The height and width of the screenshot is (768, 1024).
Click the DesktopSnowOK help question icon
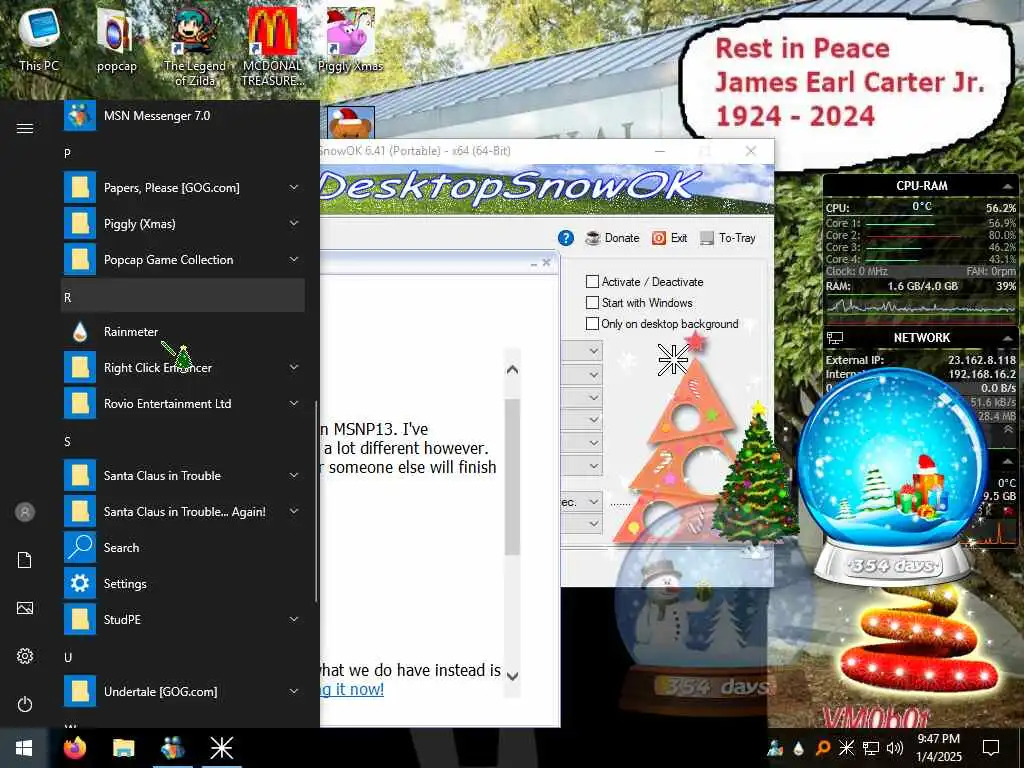coord(566,238)
